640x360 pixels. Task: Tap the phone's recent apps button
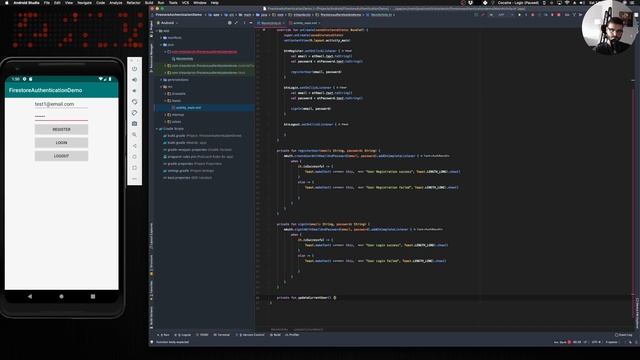click(93, 296)
